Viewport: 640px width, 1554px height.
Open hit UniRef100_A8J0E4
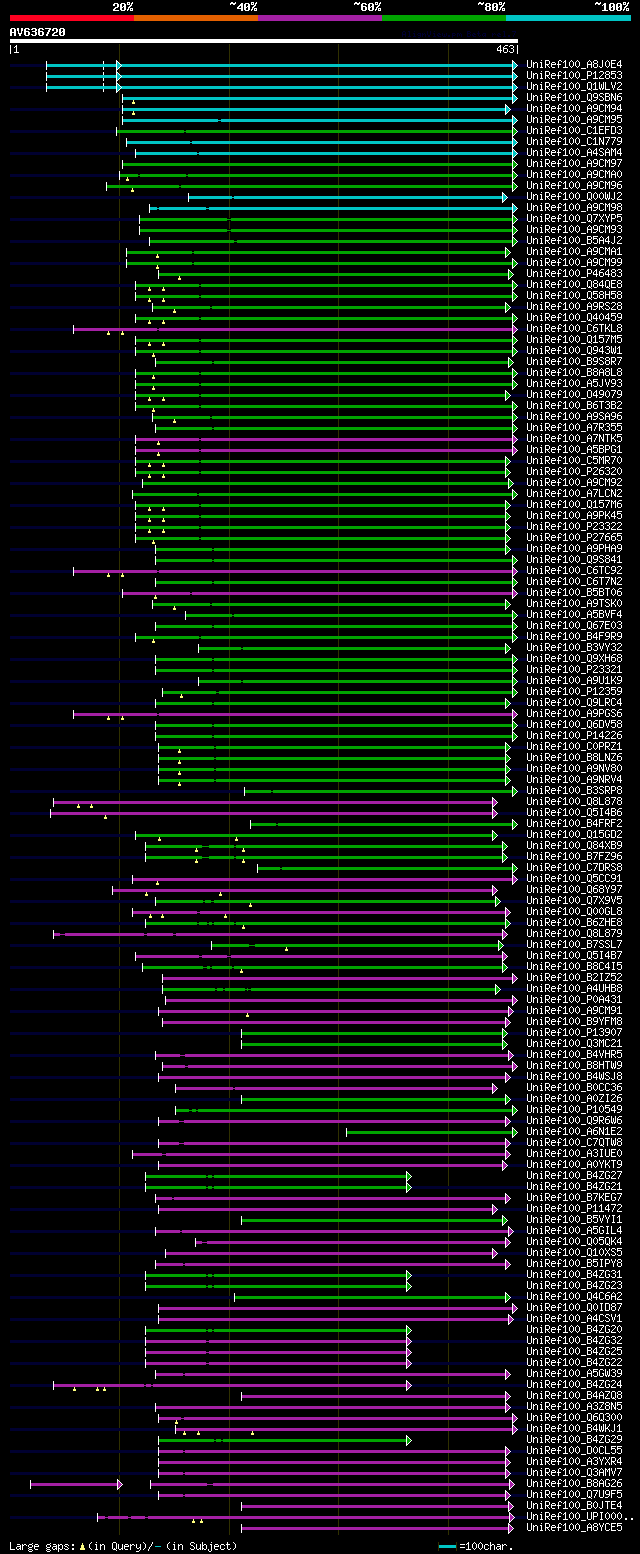[574, 64]
